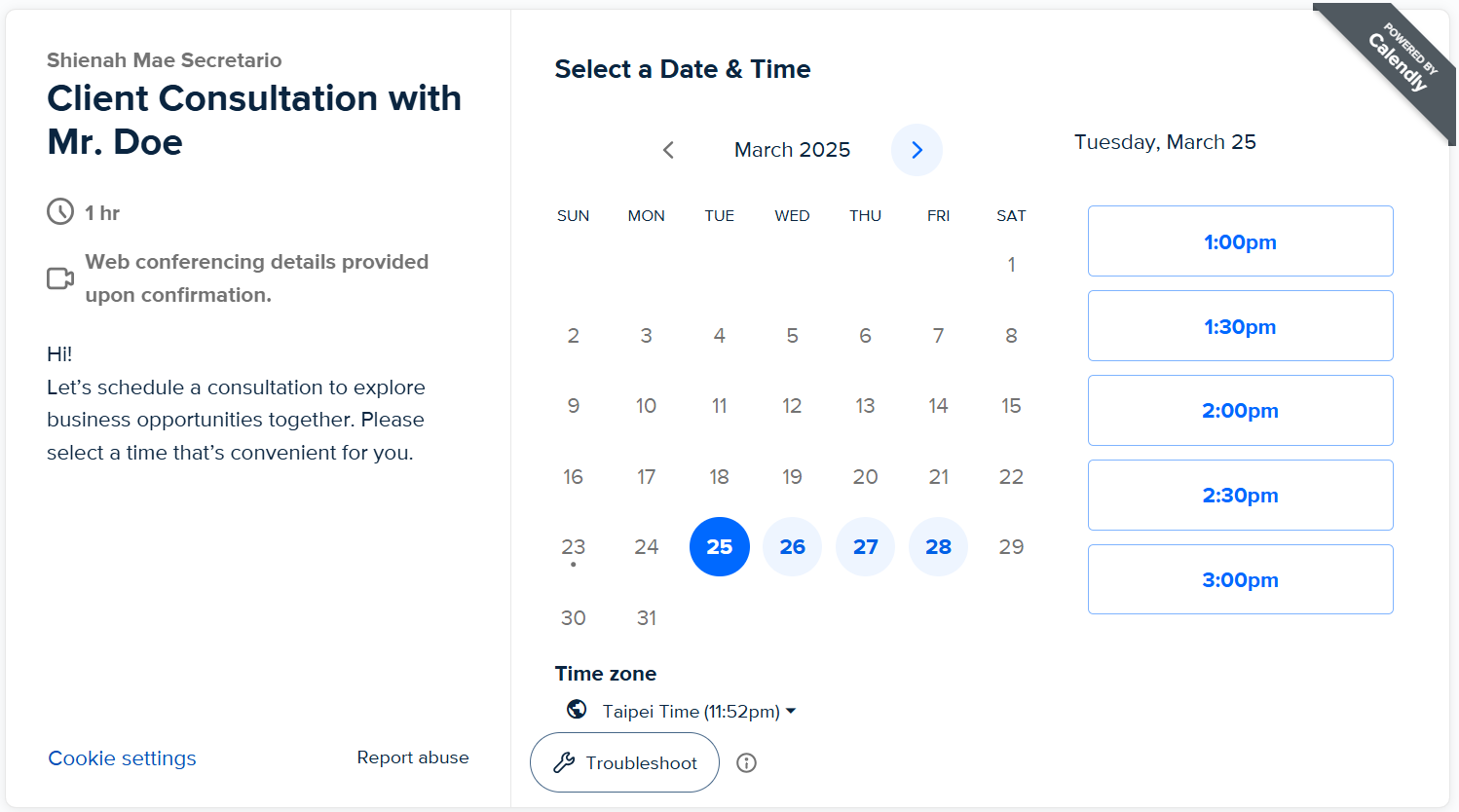Image resolution: width=1459 pixels, height=812 pixels.
Task: Go to previous month arrow
Action: 668,150
